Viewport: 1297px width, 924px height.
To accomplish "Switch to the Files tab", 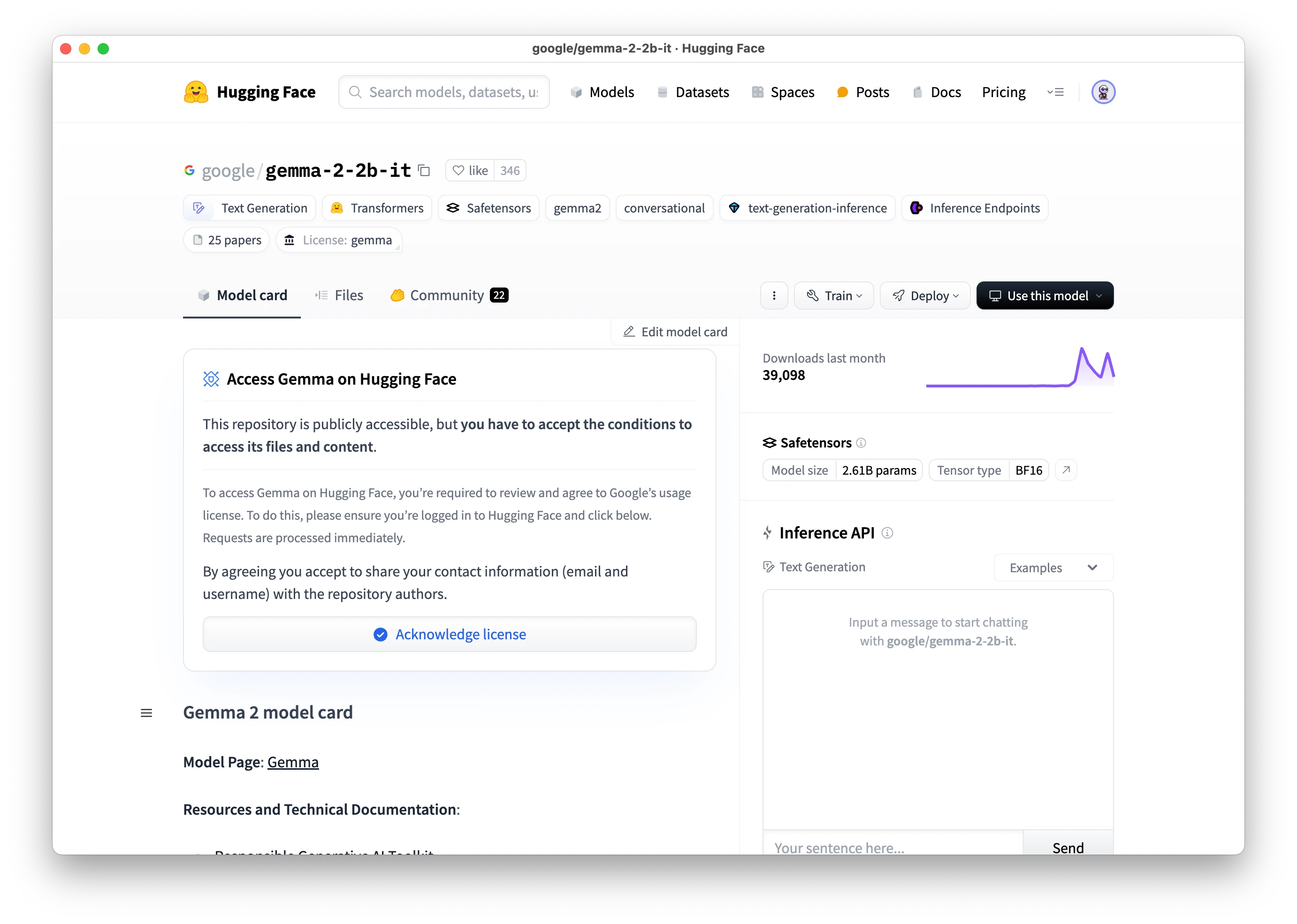I will 339,295.
